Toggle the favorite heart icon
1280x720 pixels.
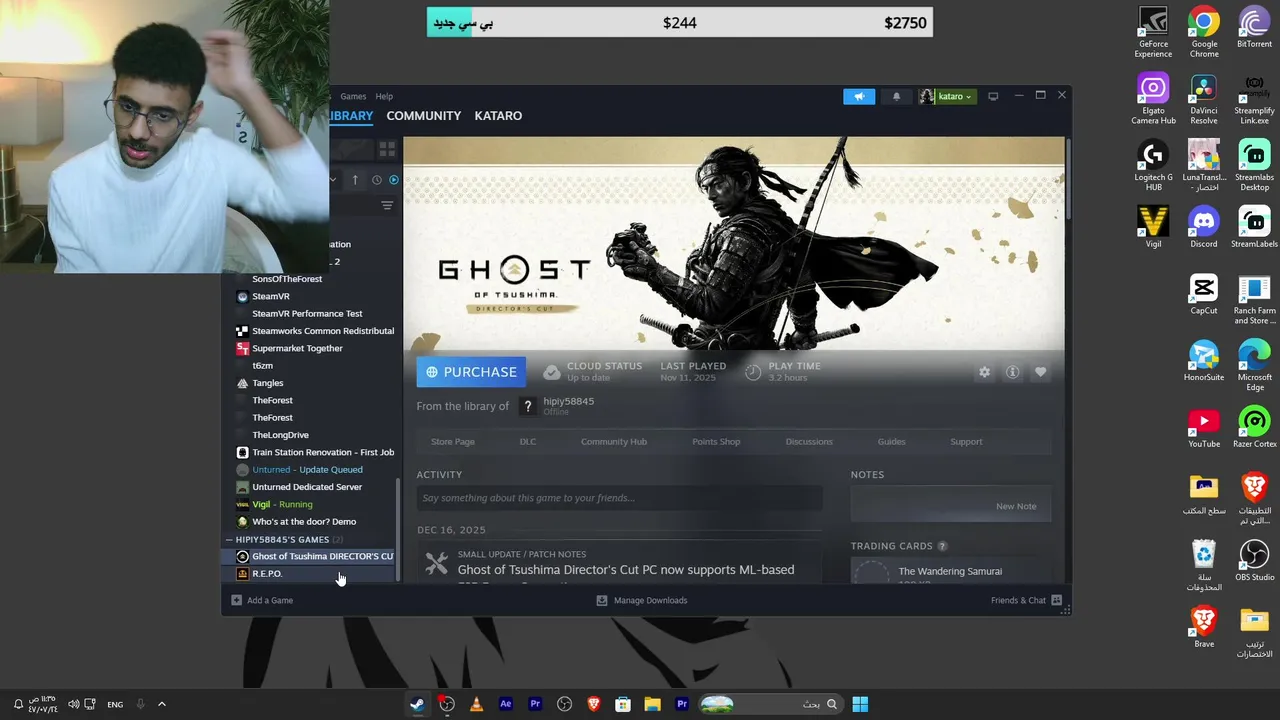pos(1040,372)
